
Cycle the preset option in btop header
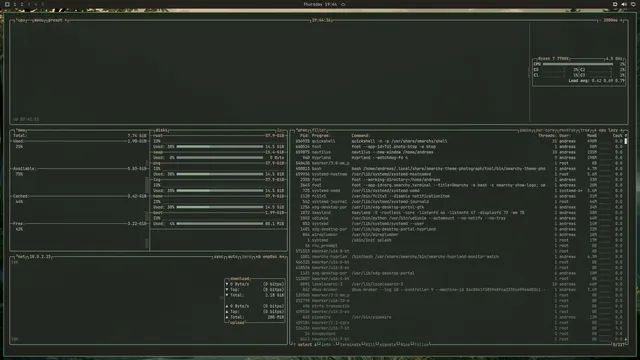[56, 20]
